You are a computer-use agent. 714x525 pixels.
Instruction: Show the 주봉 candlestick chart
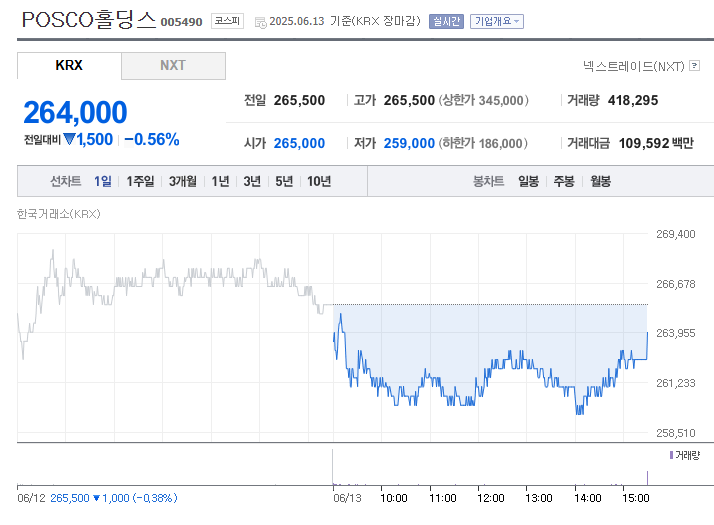pos(564,181)
